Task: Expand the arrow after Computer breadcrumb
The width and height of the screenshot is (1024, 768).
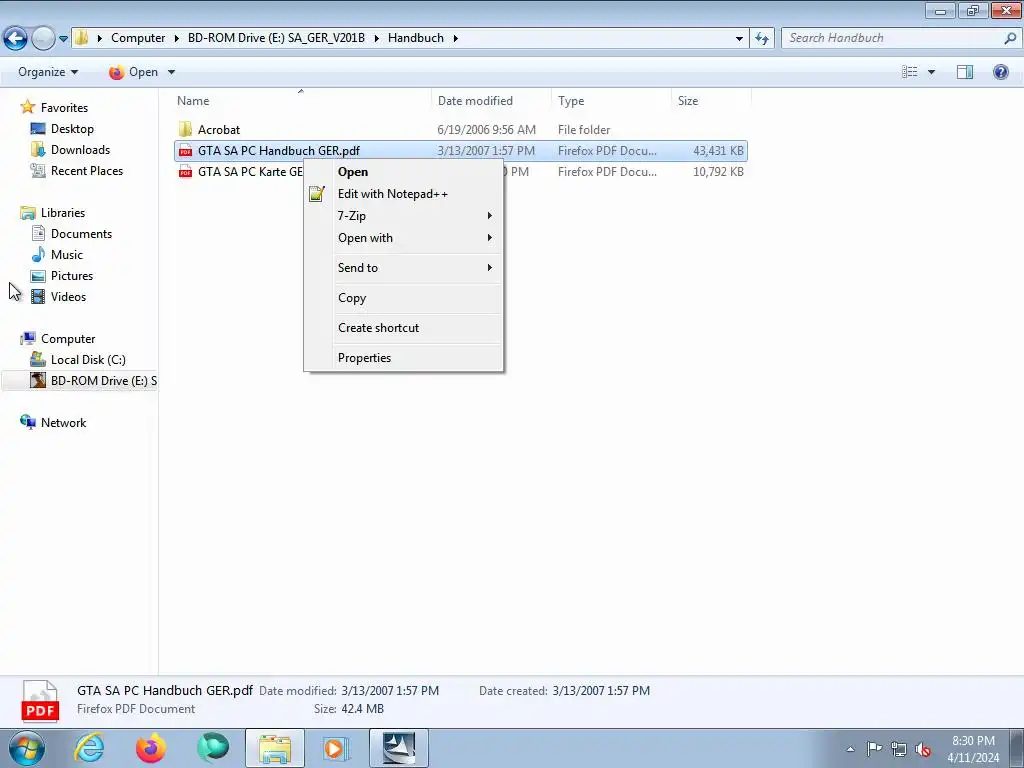Action: (176, 38)
